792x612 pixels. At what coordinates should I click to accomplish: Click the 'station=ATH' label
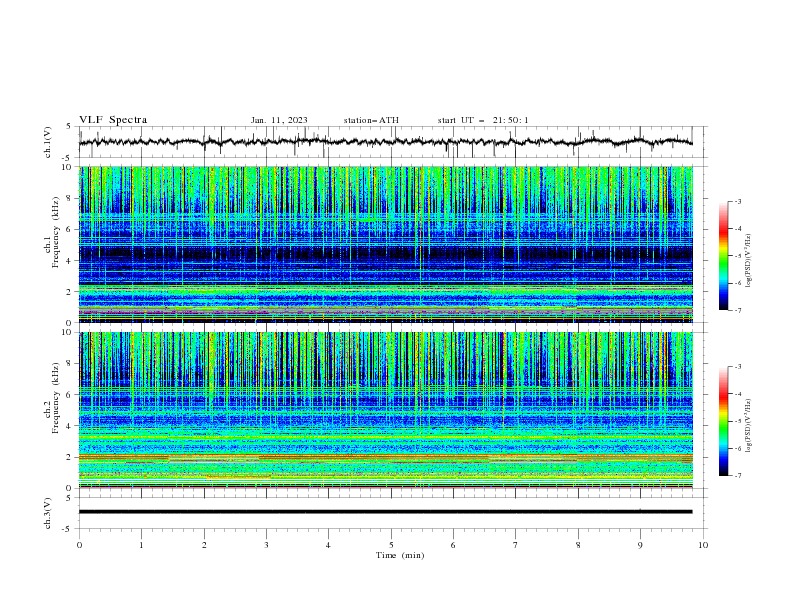click(x=371, y=120)
